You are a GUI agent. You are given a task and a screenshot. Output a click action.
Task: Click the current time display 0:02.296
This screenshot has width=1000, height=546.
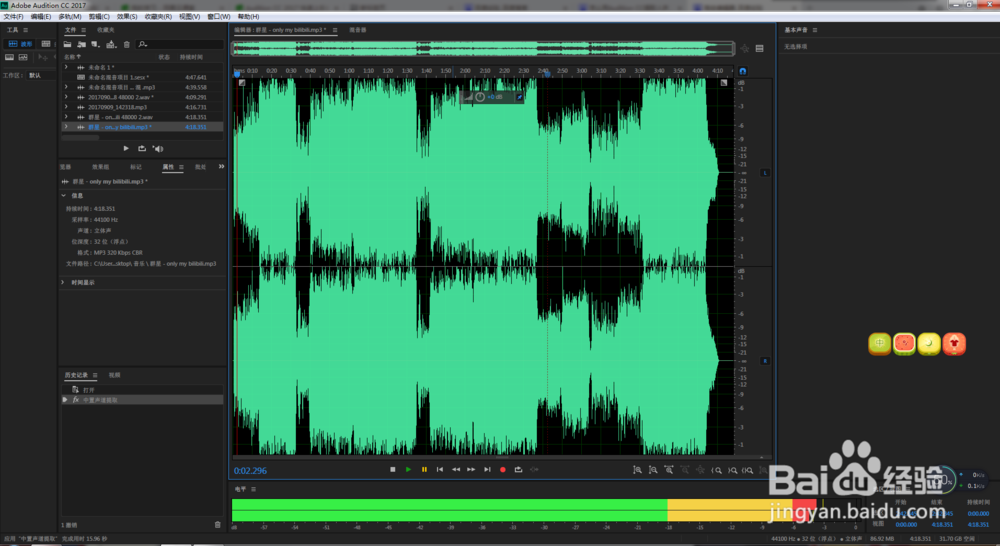250,471
